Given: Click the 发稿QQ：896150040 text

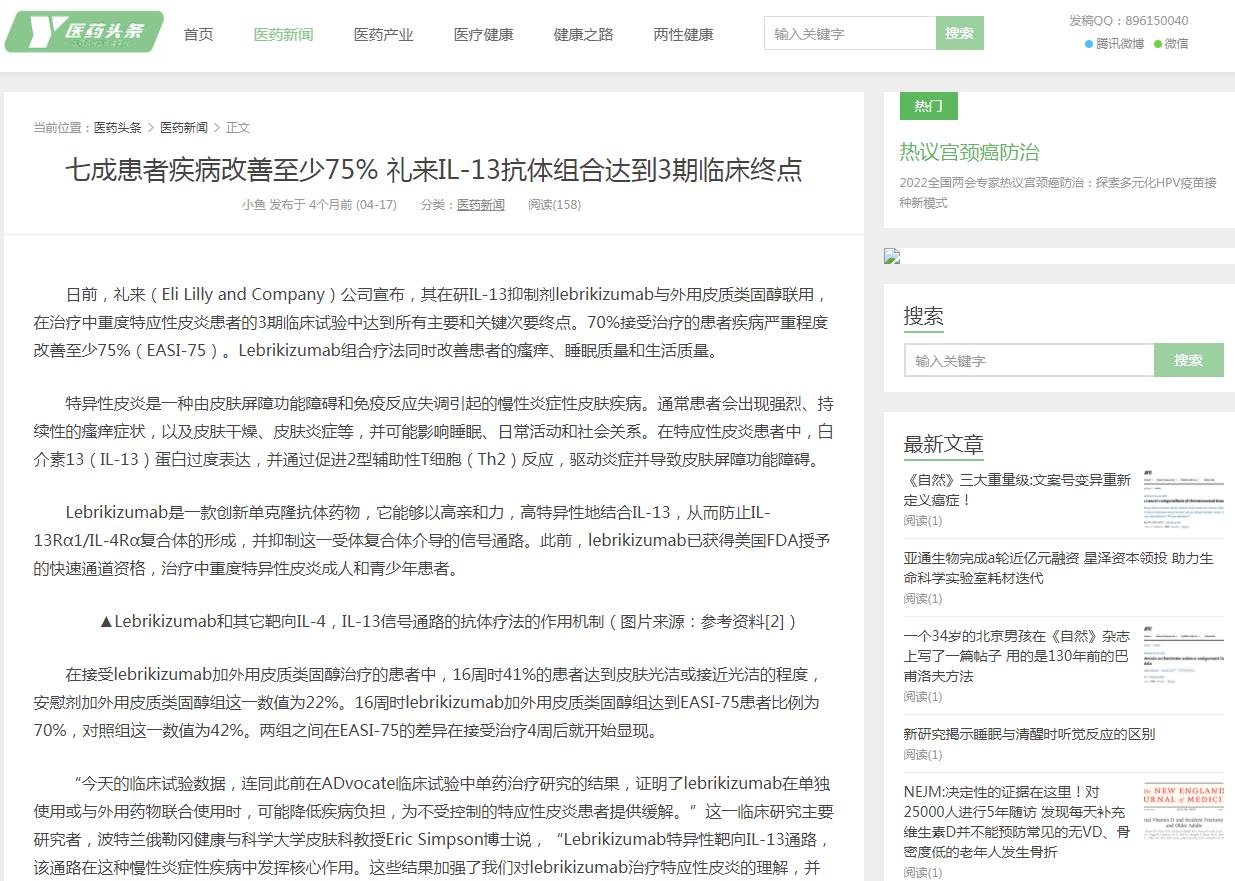Looking at the screenshot, I should pyautogui.click(x=1129, y=20).
